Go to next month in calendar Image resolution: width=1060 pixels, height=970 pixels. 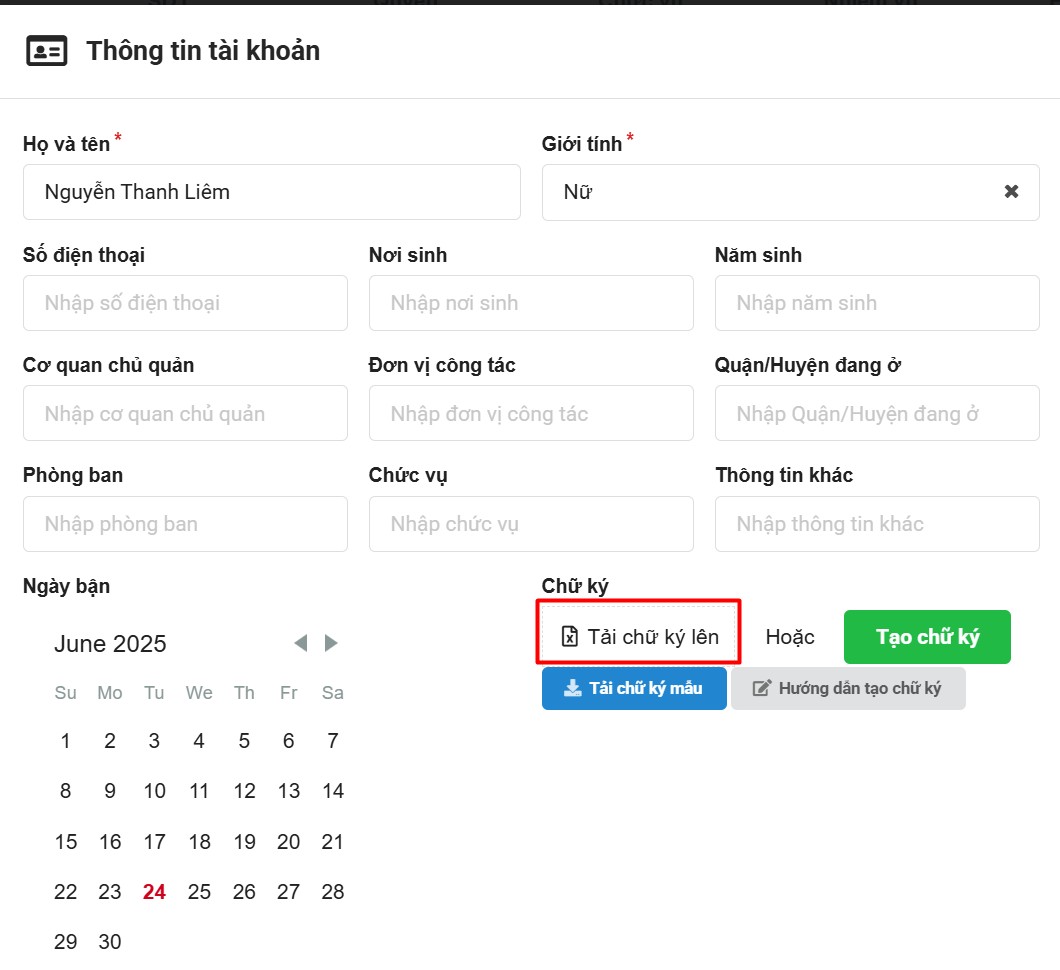332,643
